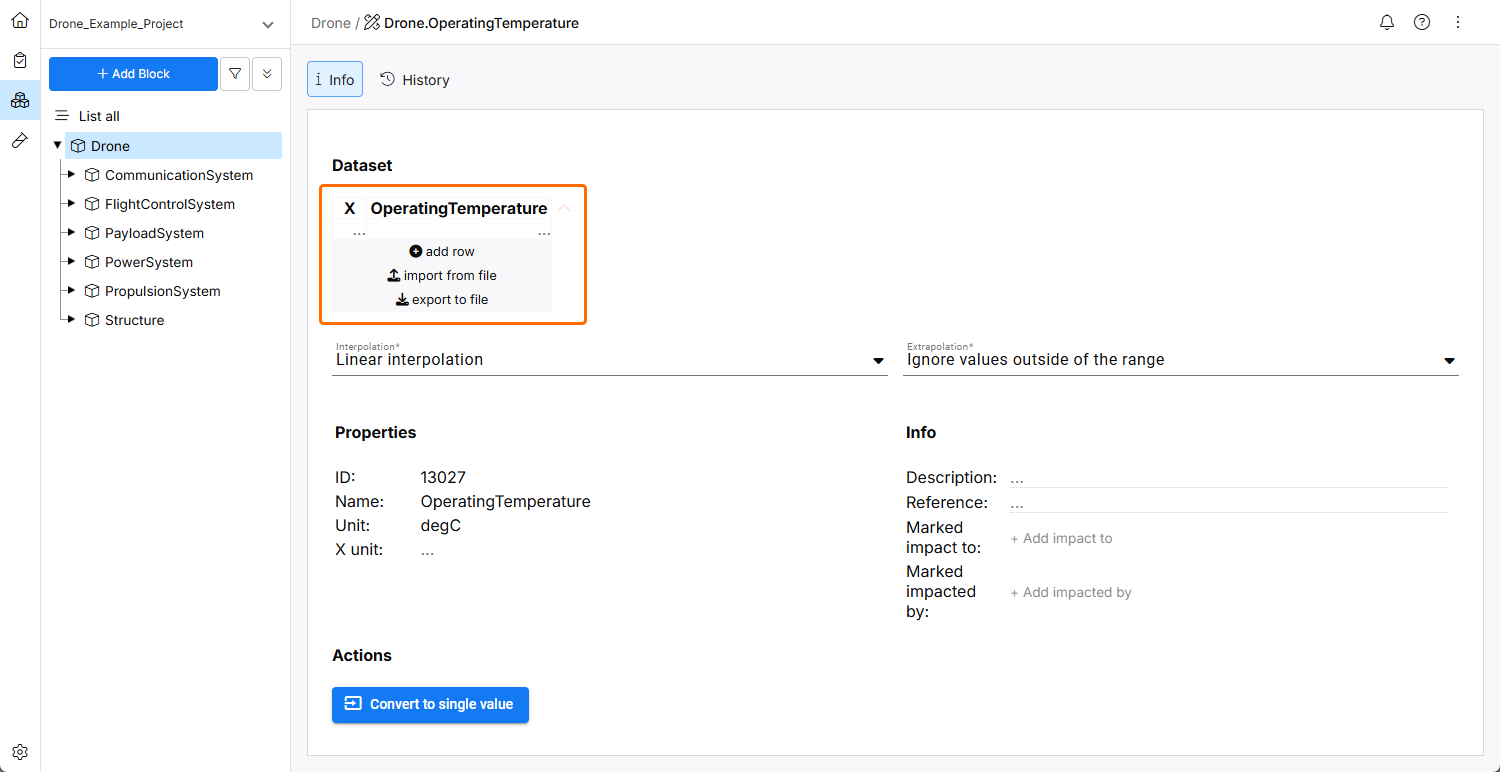Open the help question mark icon
1500x772 pixels.
1422,22
